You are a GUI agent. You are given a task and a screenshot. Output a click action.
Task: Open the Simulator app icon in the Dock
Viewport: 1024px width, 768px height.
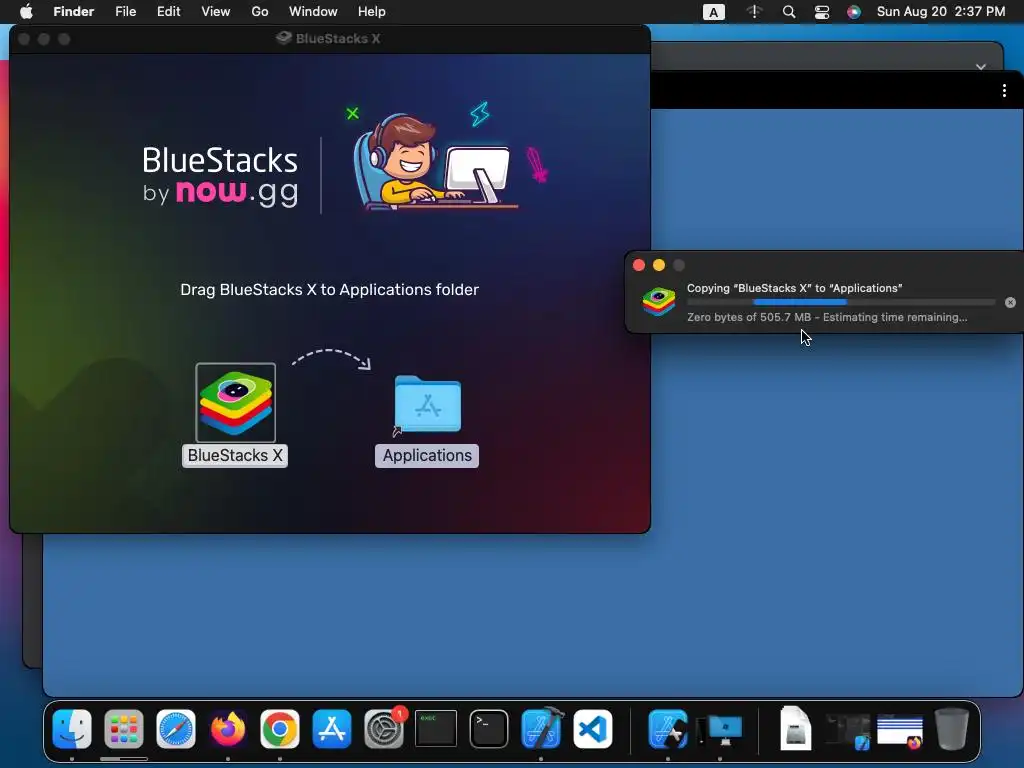[x=667, y=729]
